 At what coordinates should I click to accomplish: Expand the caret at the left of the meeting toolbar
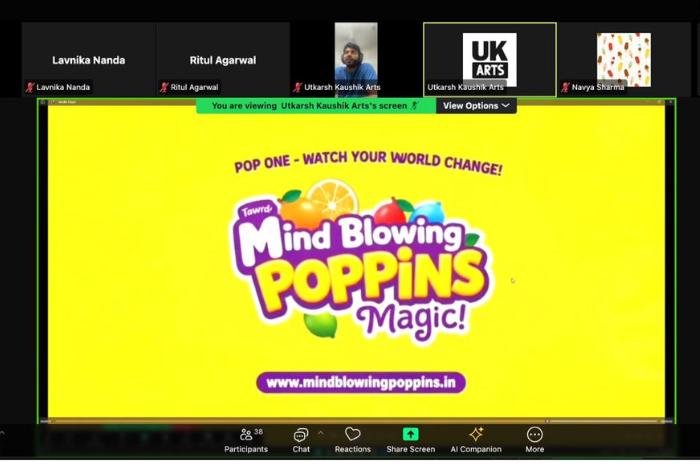pos(2,433)
